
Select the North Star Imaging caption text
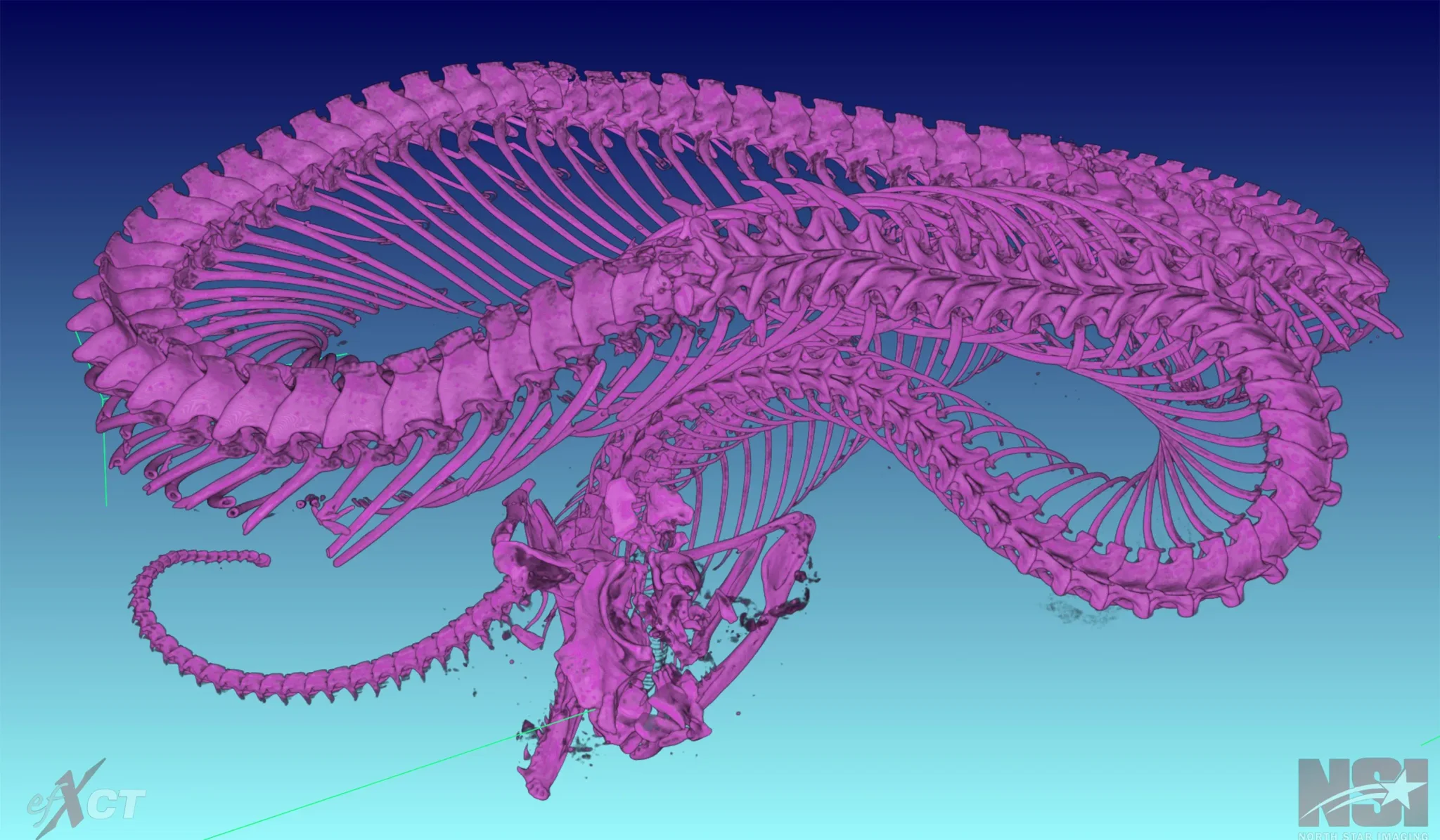click(1362, 836)
